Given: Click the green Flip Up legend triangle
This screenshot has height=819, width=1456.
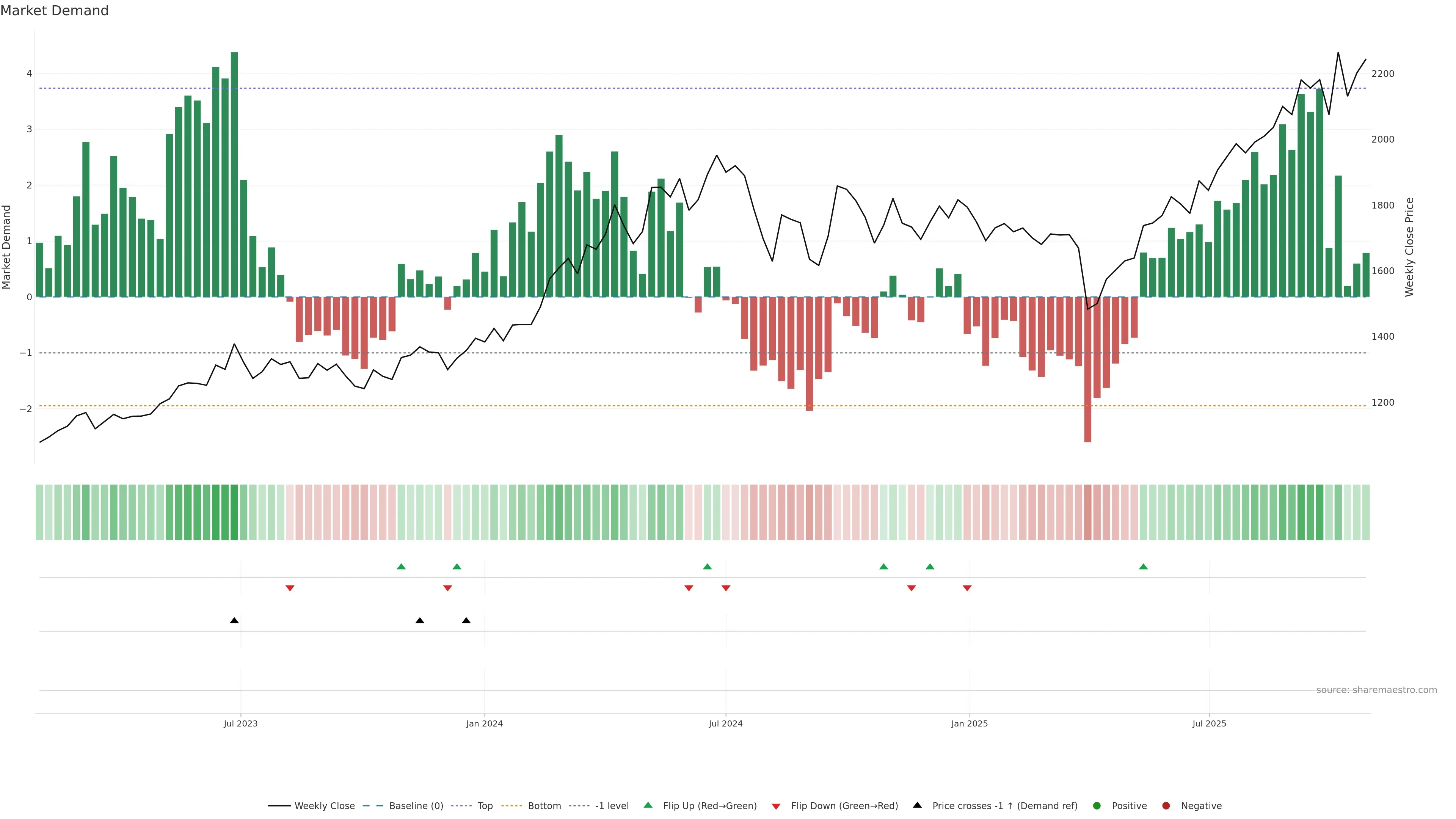Looking at the screenshot, I should (648, 805).
